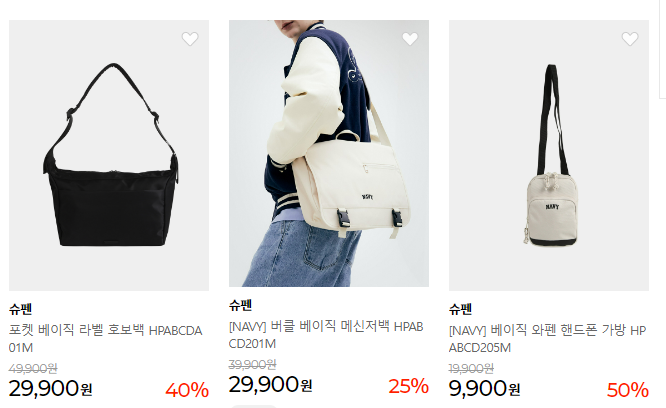This screenshot has height=408, width=666.
Task: Click the crossed-out 49,900원 original price
Action: coord(33,368)
